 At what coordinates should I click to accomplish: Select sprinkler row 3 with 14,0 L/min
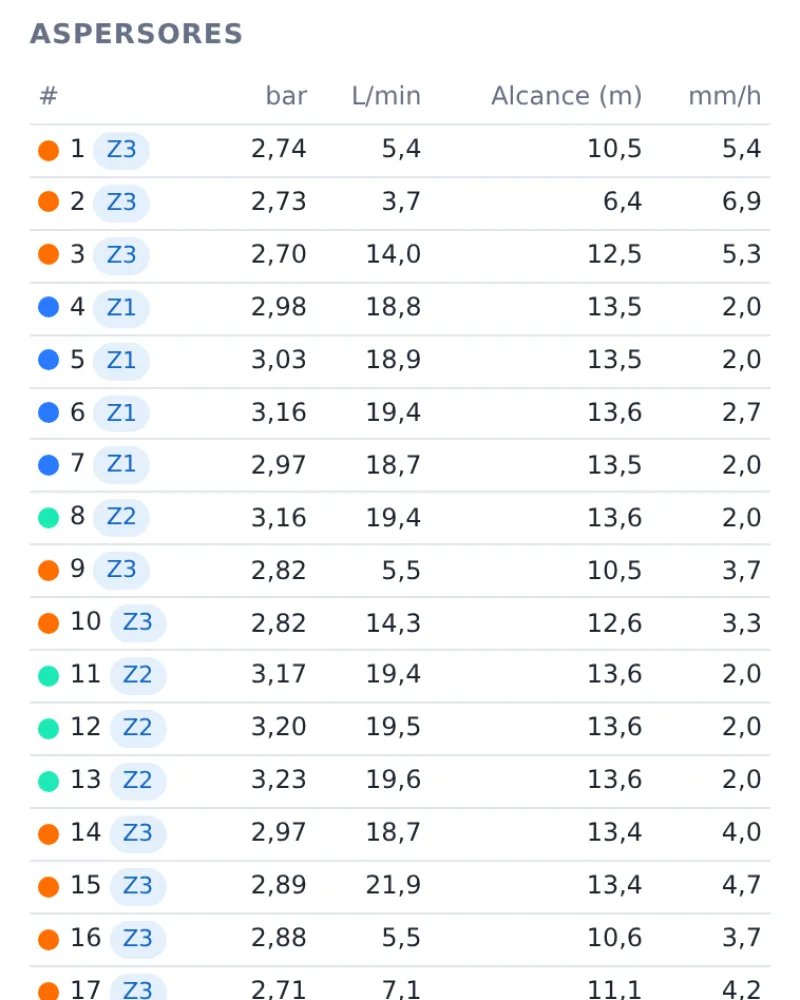(x=400, y=256)
